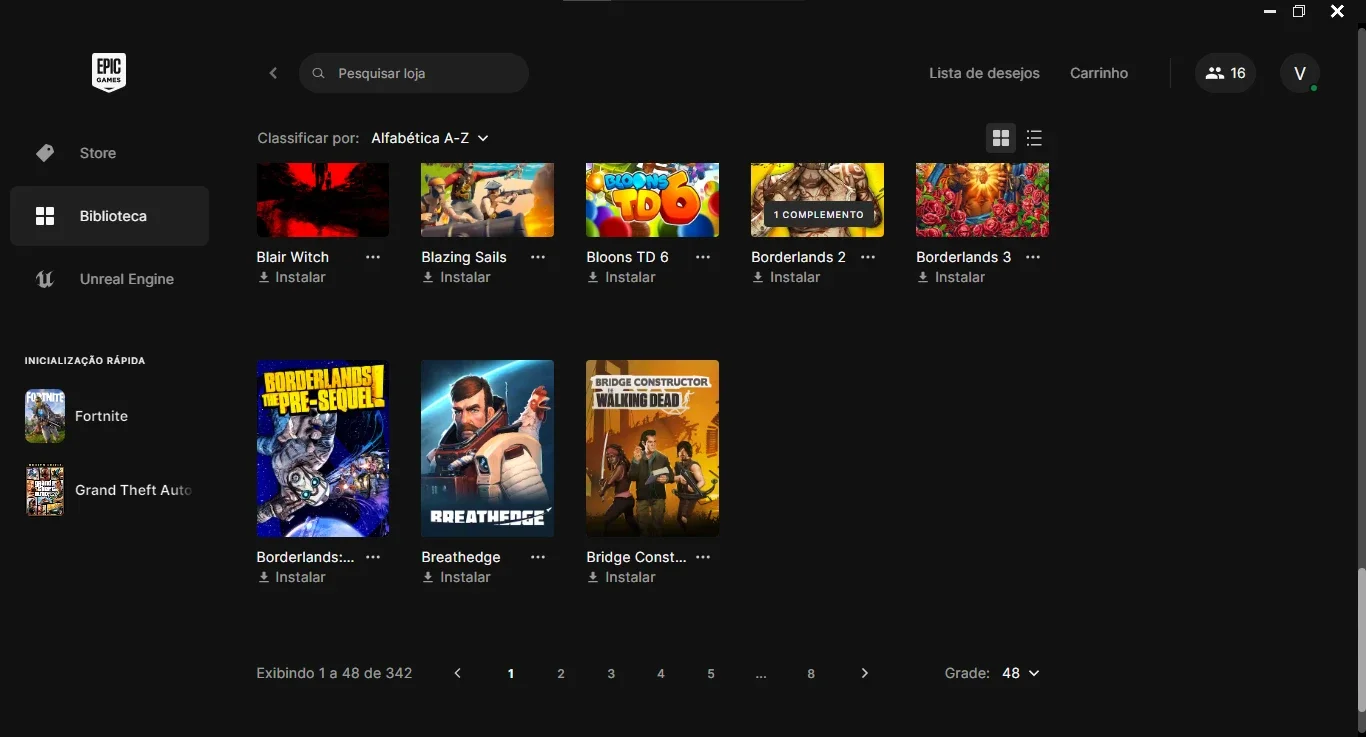Click the Grand Theft Auto sidebar thumbnail
1366x737 pixels.
[x=45, y=490]
